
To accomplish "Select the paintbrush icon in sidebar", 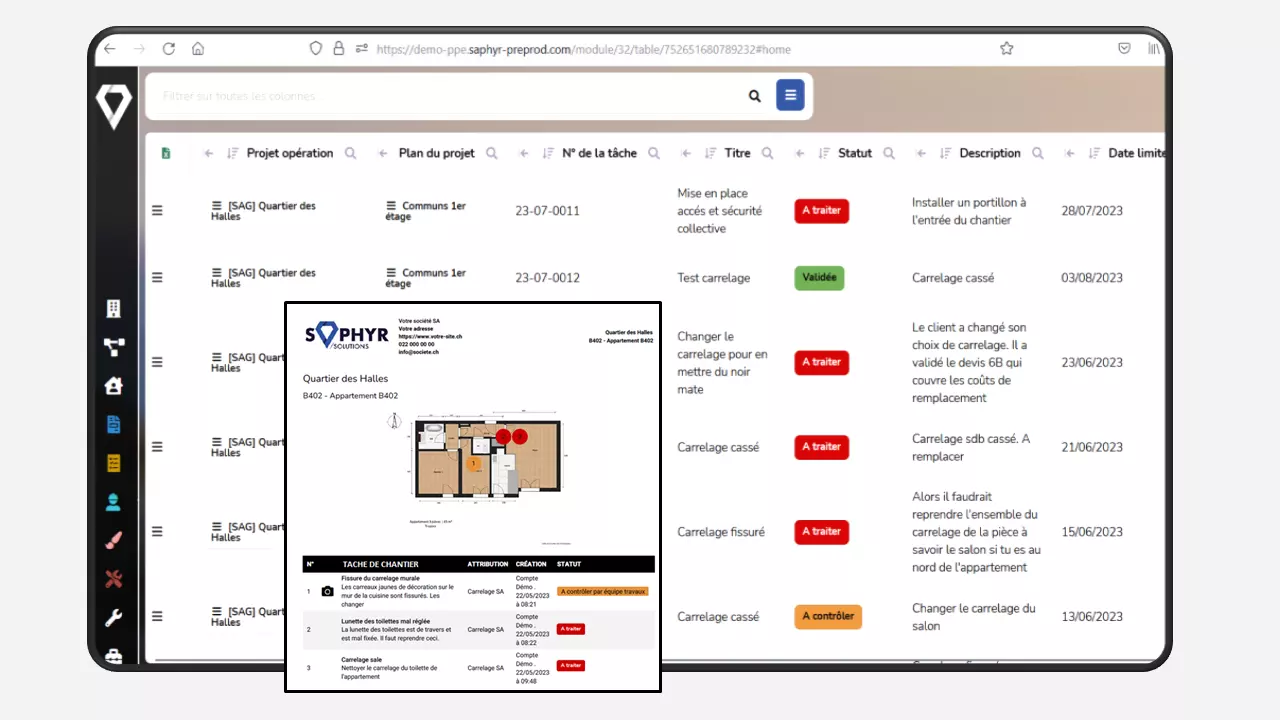I will [x=113, y=541].
